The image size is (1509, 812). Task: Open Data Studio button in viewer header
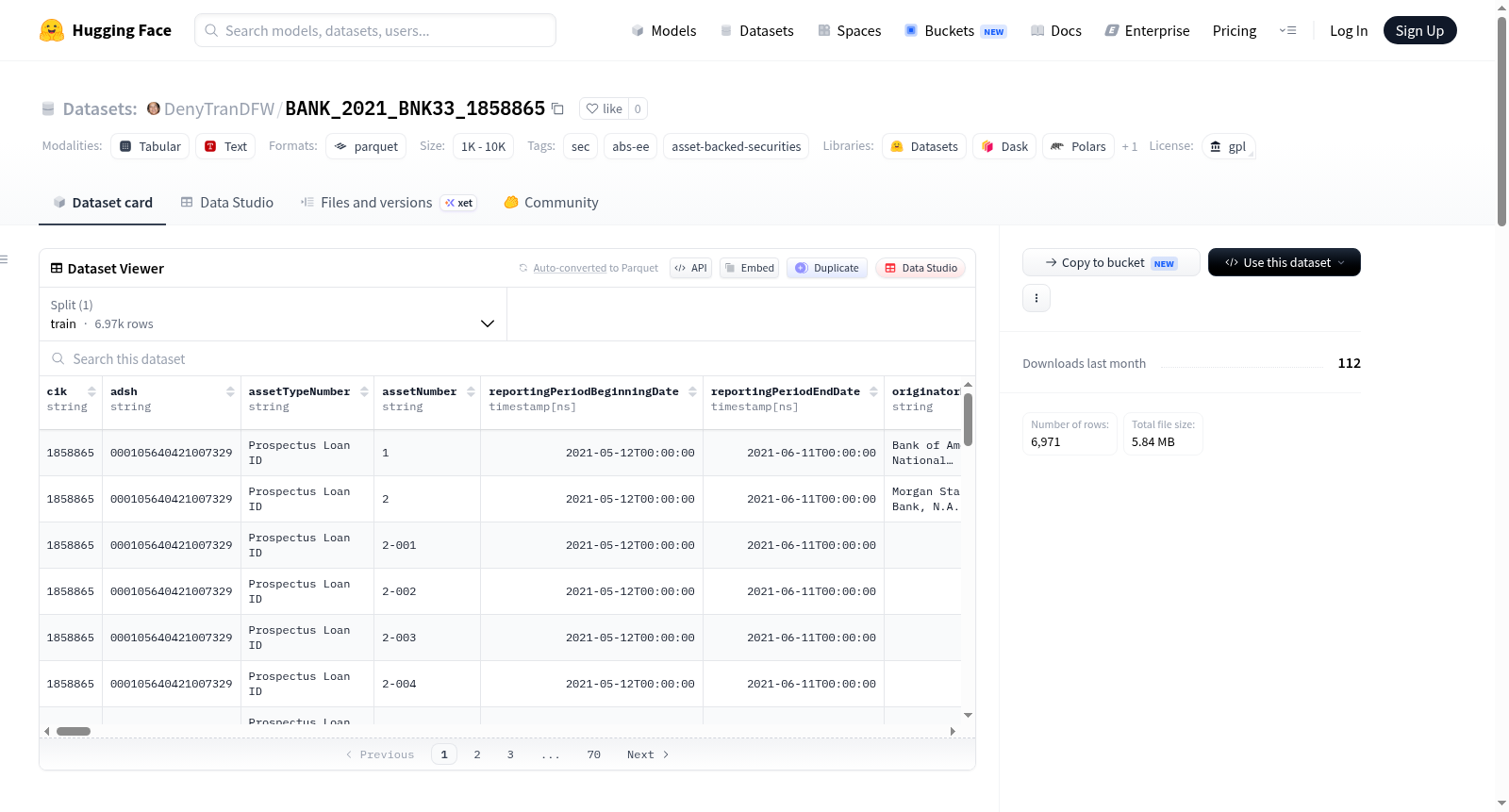pos(920,268)
